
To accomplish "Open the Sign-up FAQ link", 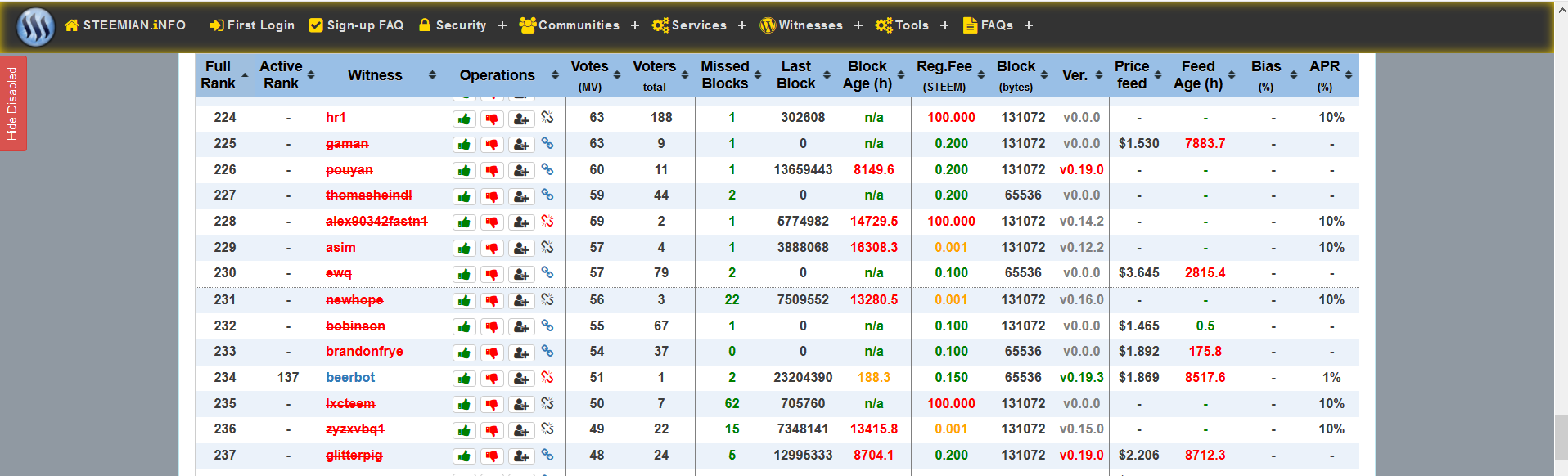I will click(356, 25).
